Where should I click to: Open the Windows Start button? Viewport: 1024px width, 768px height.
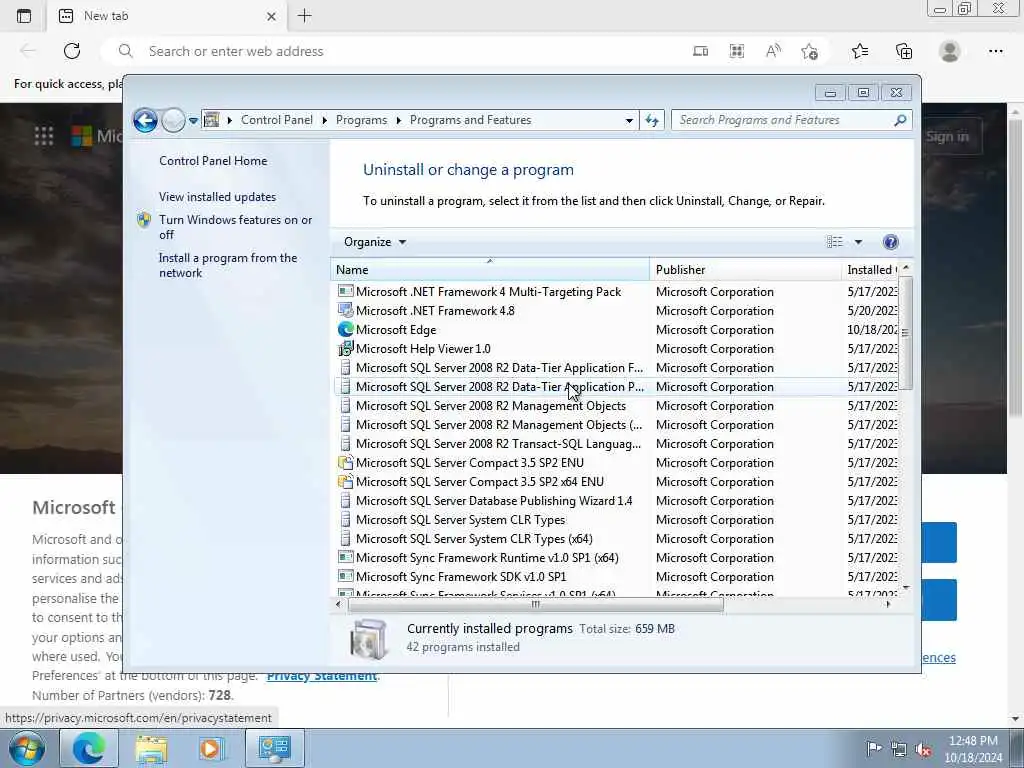click(x=27, y=748)
